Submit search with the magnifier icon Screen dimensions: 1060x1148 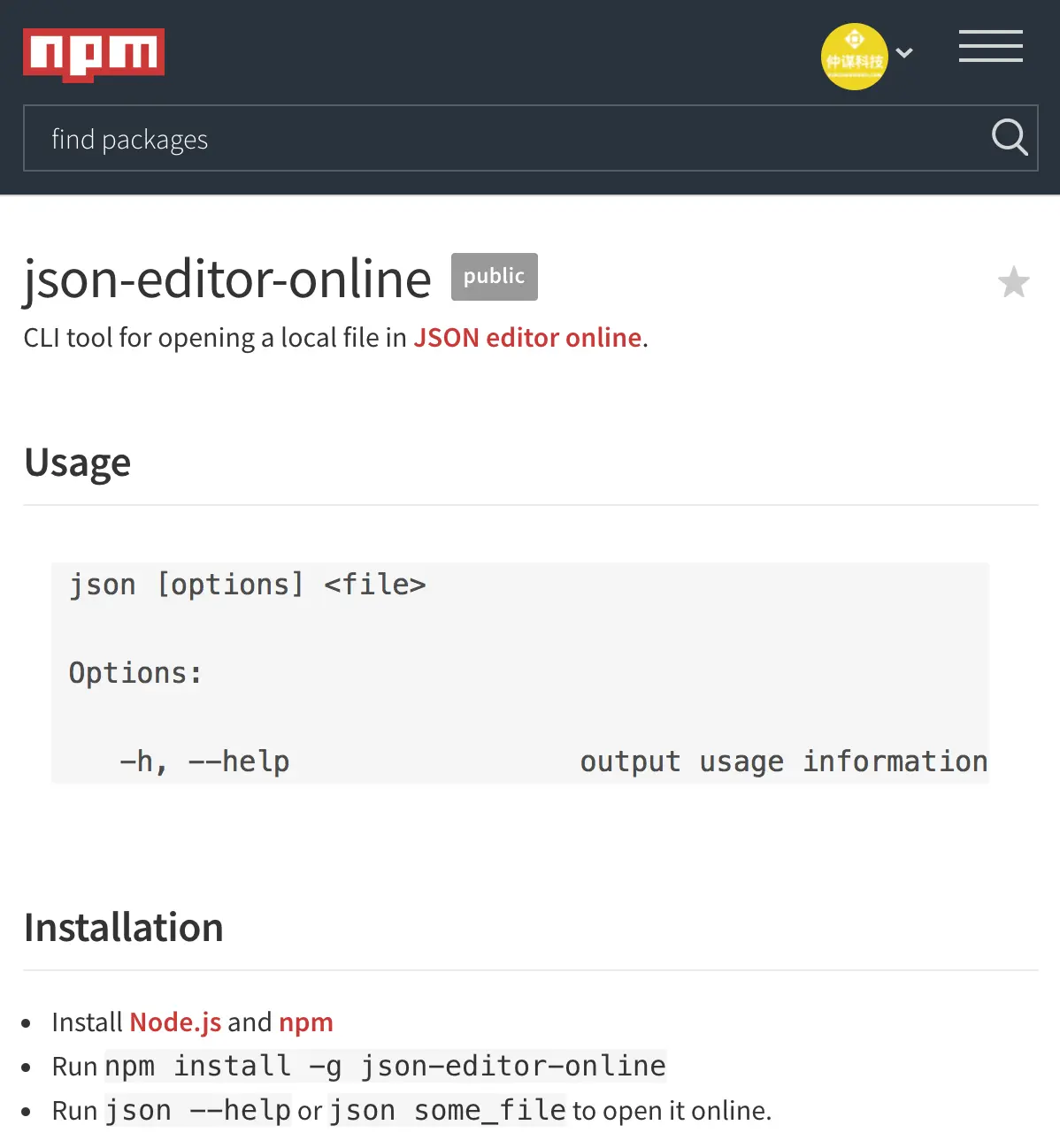pos(1009,137)
